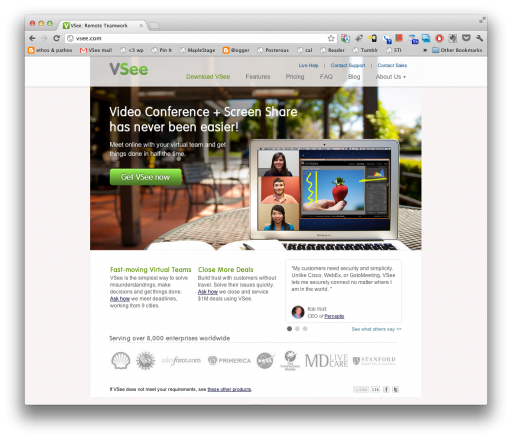Open the Posterous bookmark

(273, 50)
